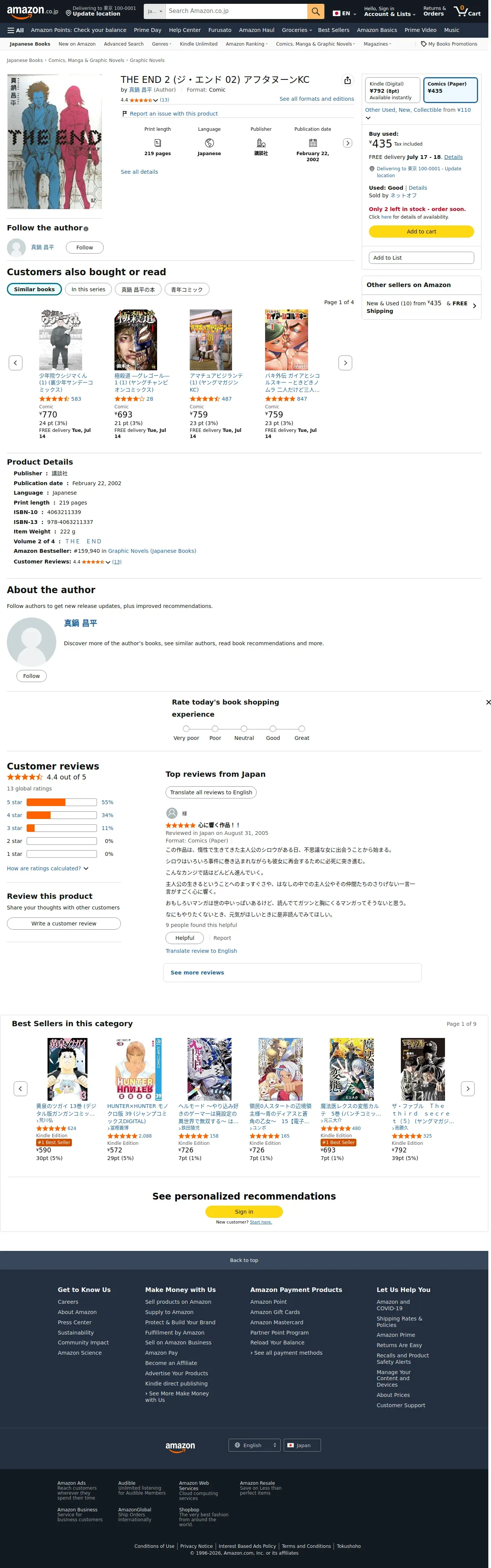Open the search category dropdown
This screenshot has width=491, height=1568.
point(154,11)
